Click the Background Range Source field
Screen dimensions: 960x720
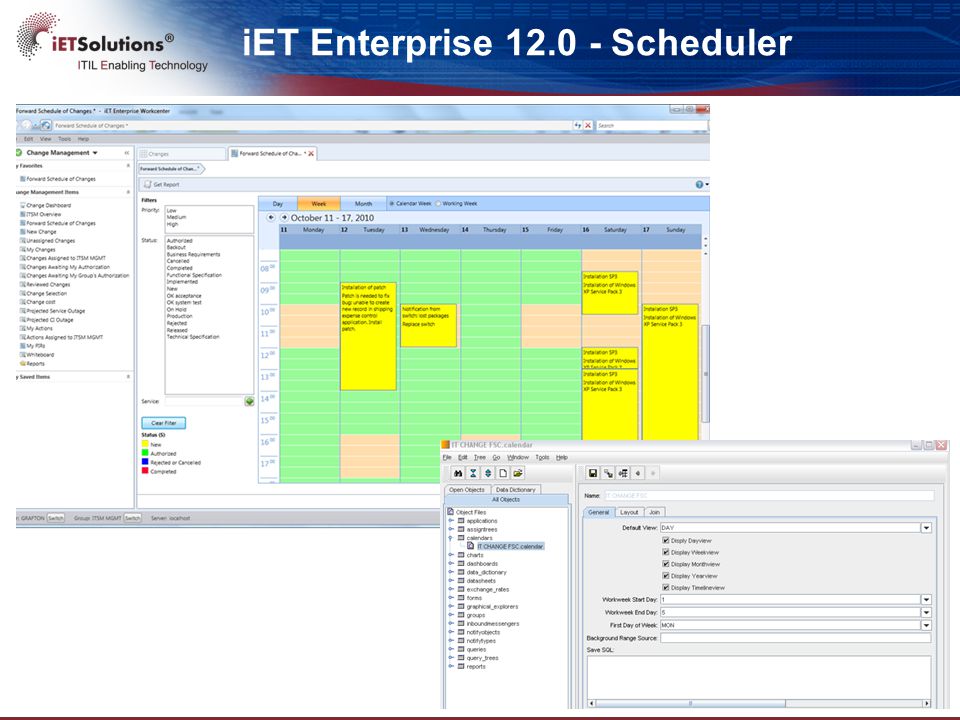pyautogui.click(x=795, y=638)
